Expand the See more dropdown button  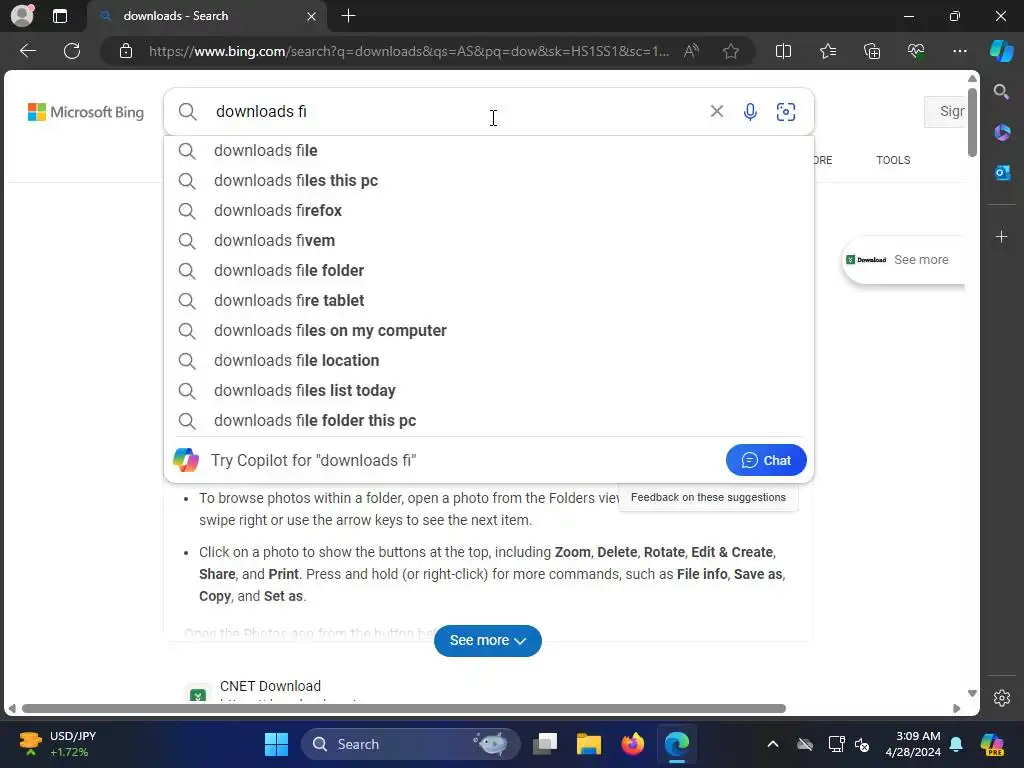point(488,641)
